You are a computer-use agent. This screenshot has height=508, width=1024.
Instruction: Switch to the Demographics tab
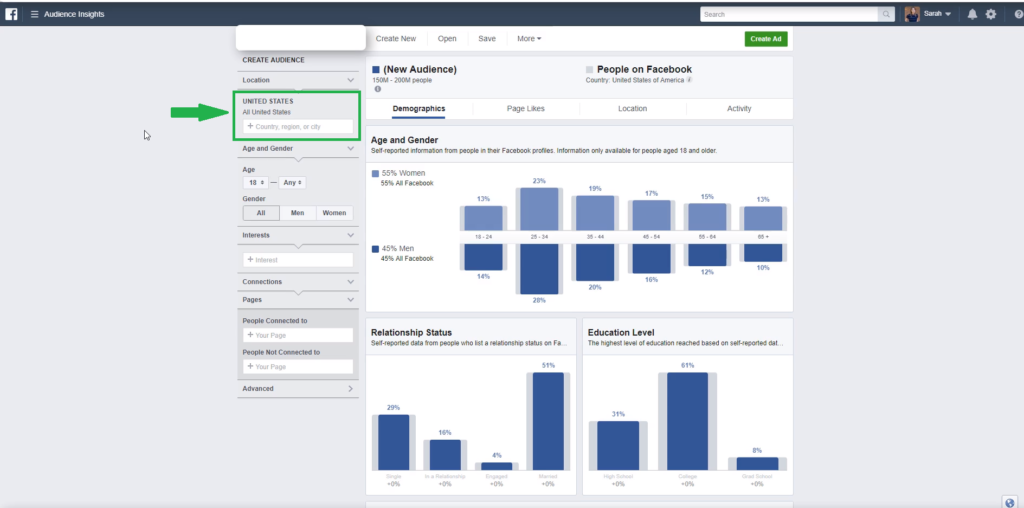(419, 108)
